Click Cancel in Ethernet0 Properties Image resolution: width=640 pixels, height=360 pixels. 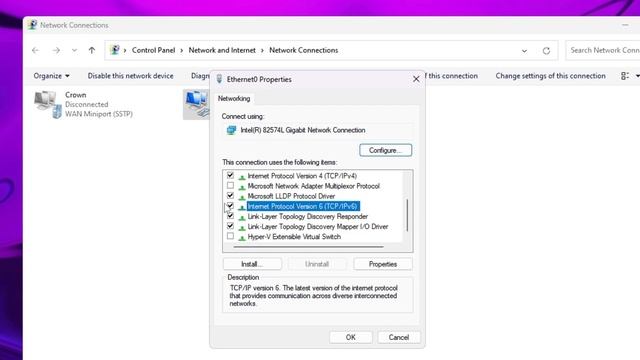tap(399, 337)
